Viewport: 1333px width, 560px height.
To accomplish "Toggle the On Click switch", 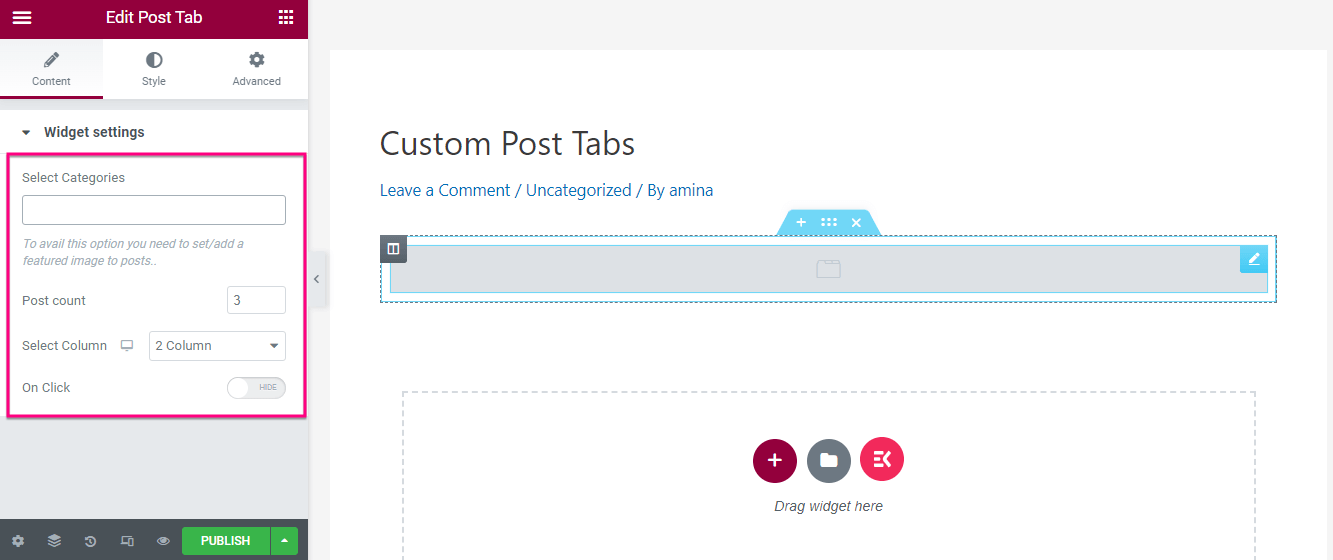I will (256, 388).
